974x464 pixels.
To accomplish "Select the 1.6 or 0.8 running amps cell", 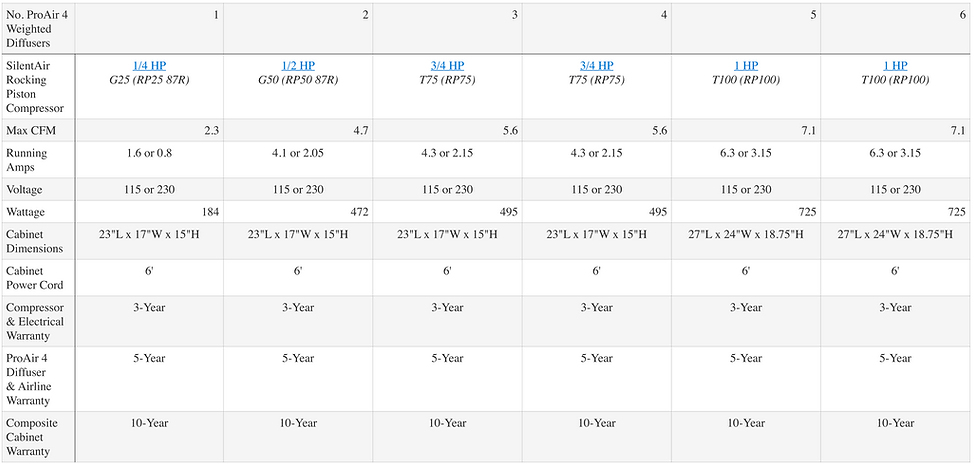I will coord(148,153).
